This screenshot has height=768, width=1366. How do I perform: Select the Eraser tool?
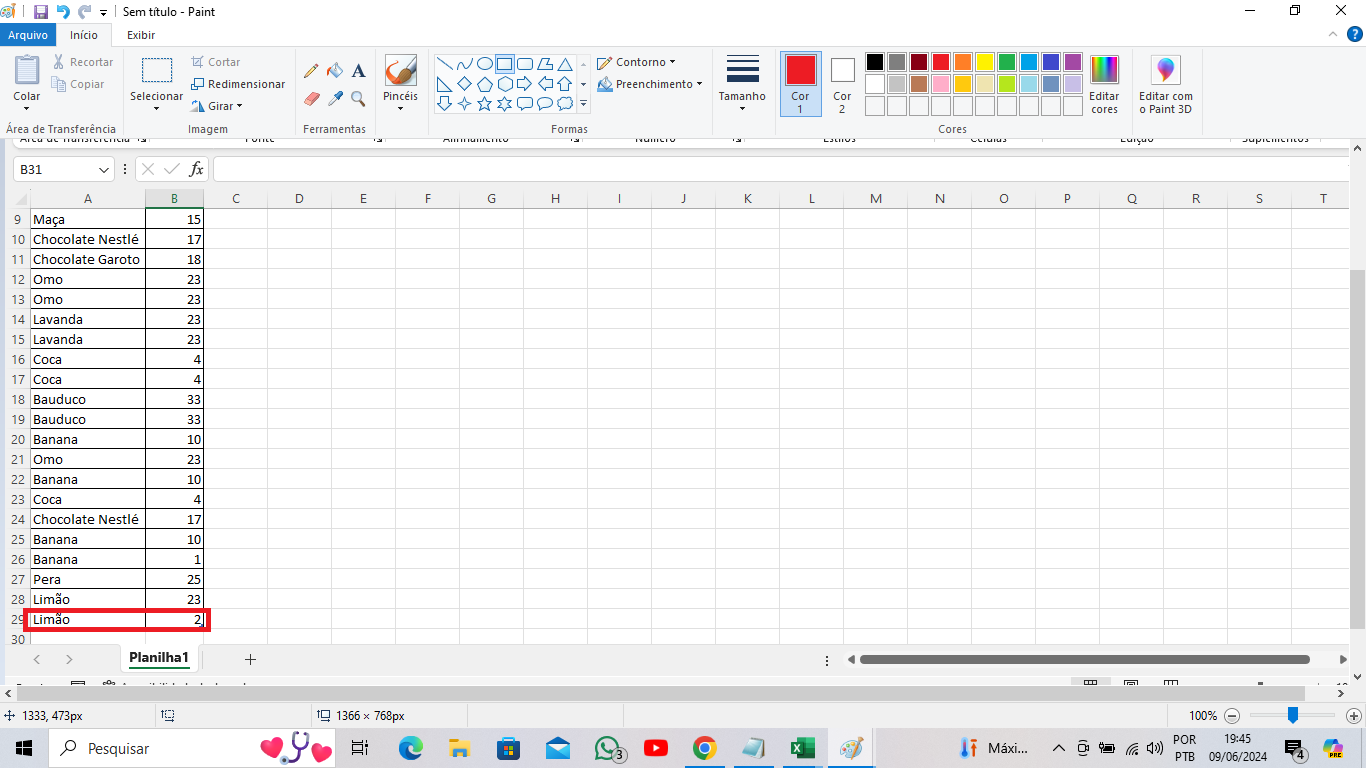coord(311,99)
